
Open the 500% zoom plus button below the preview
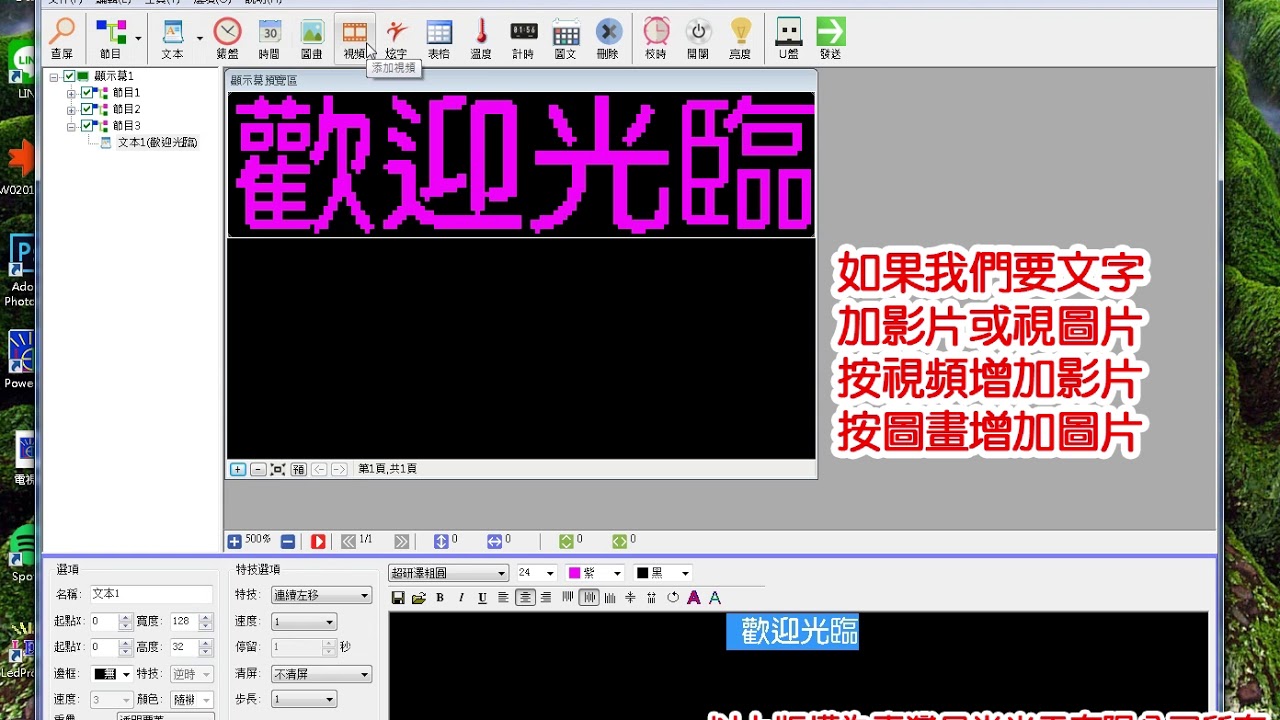tap(234, 541)
